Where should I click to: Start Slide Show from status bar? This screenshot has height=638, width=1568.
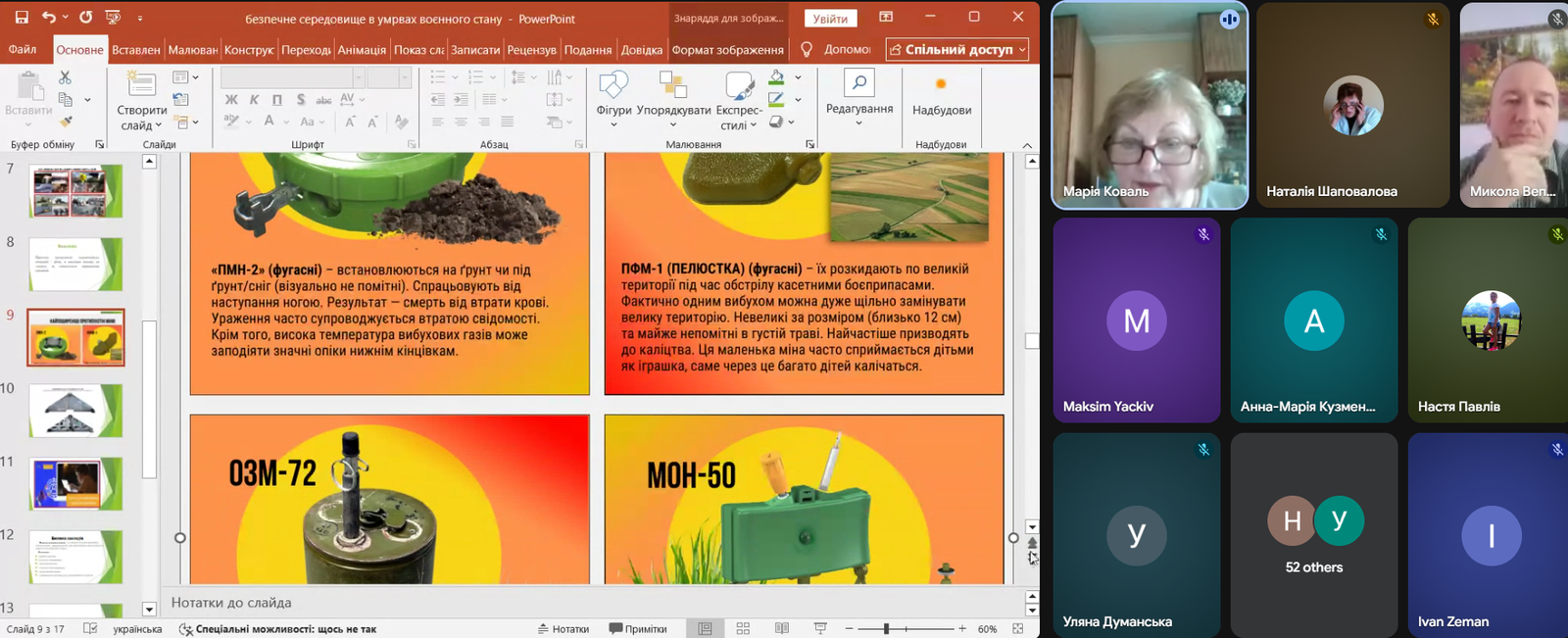click(x=820, y=629)
